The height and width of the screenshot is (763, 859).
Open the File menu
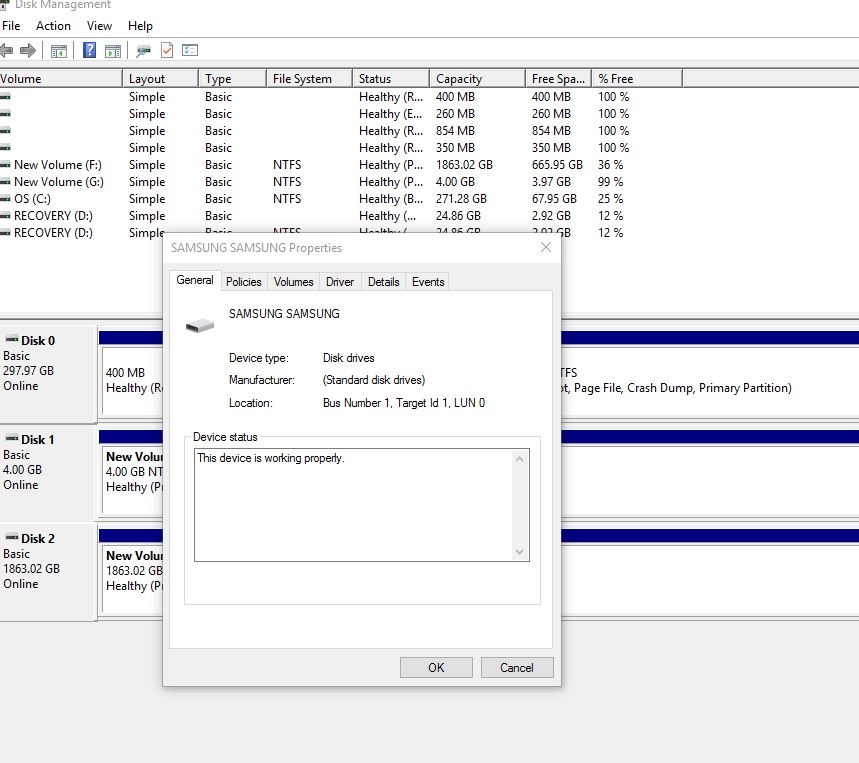[x=11, y=26]
